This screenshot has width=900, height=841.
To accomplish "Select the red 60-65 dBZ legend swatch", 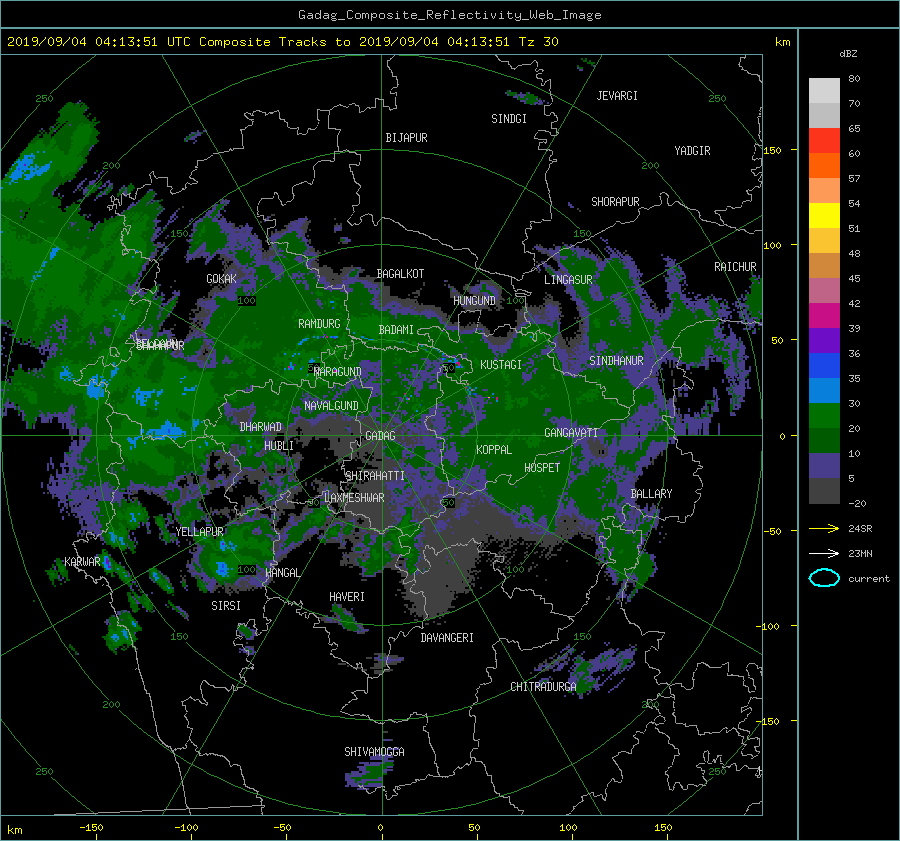I will click(x=824, y=140).
